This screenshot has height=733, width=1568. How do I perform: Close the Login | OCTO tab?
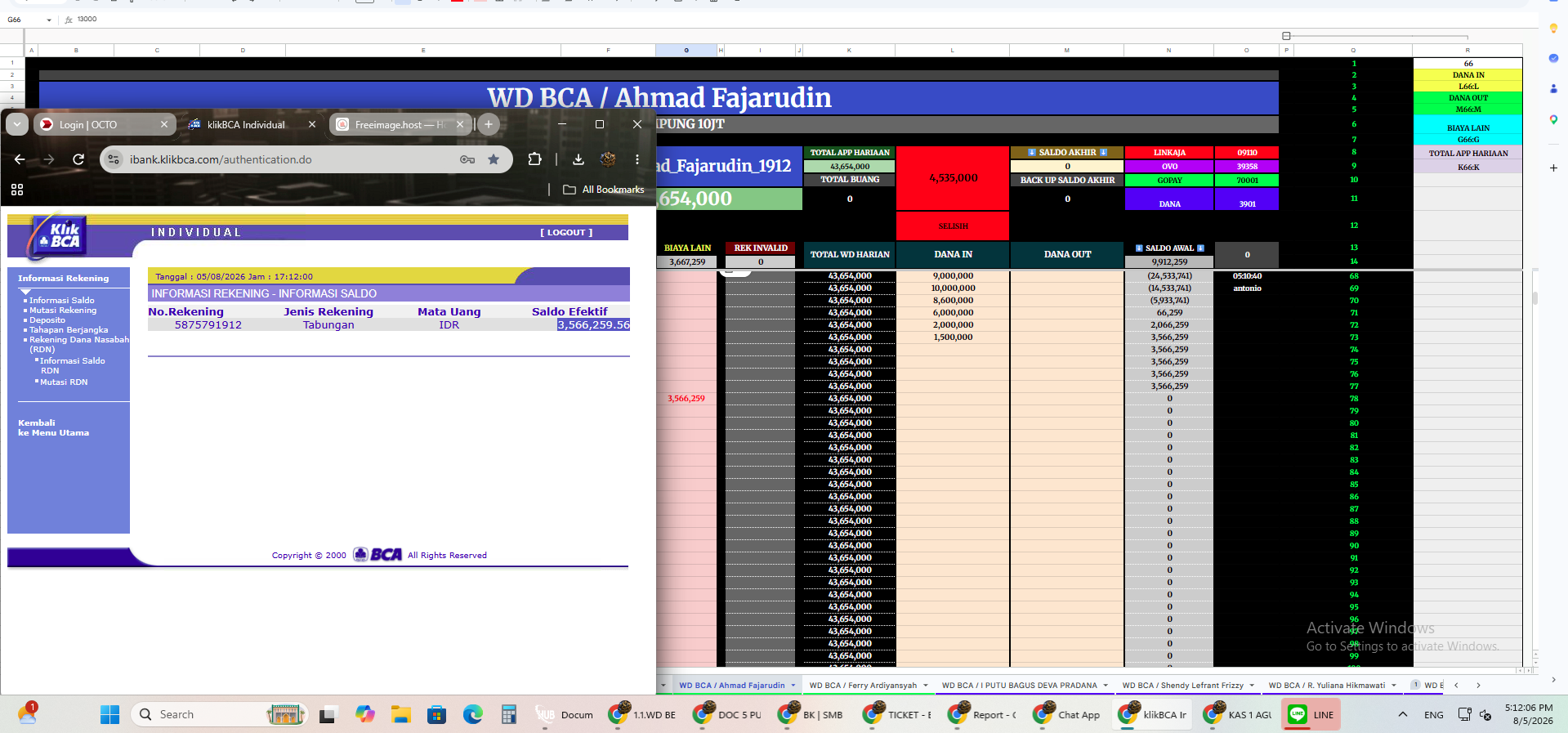coord(164,124)
